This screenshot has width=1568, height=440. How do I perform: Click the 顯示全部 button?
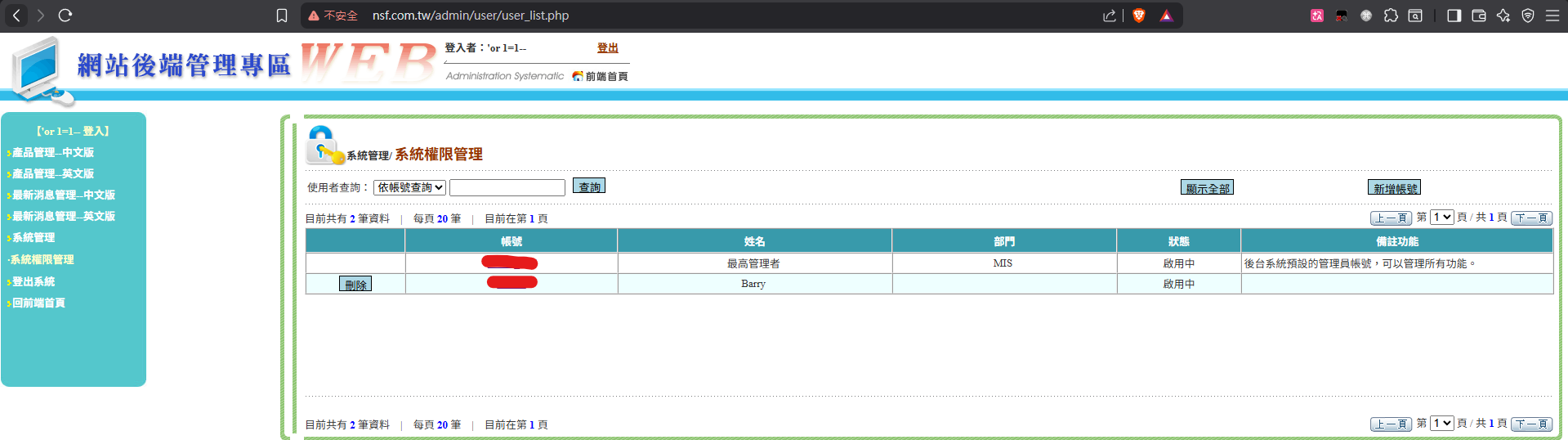point(1207,187)
